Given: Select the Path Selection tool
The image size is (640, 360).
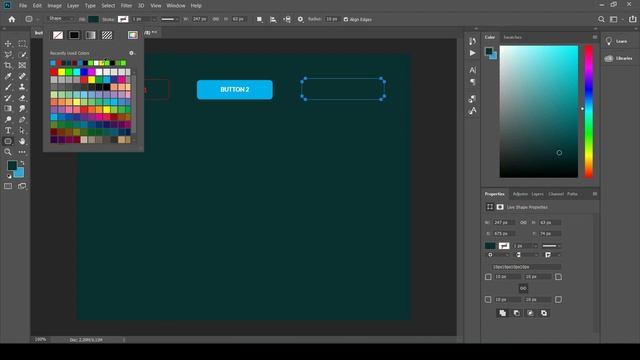Looking at the screenshot, I should pos(22,130).
